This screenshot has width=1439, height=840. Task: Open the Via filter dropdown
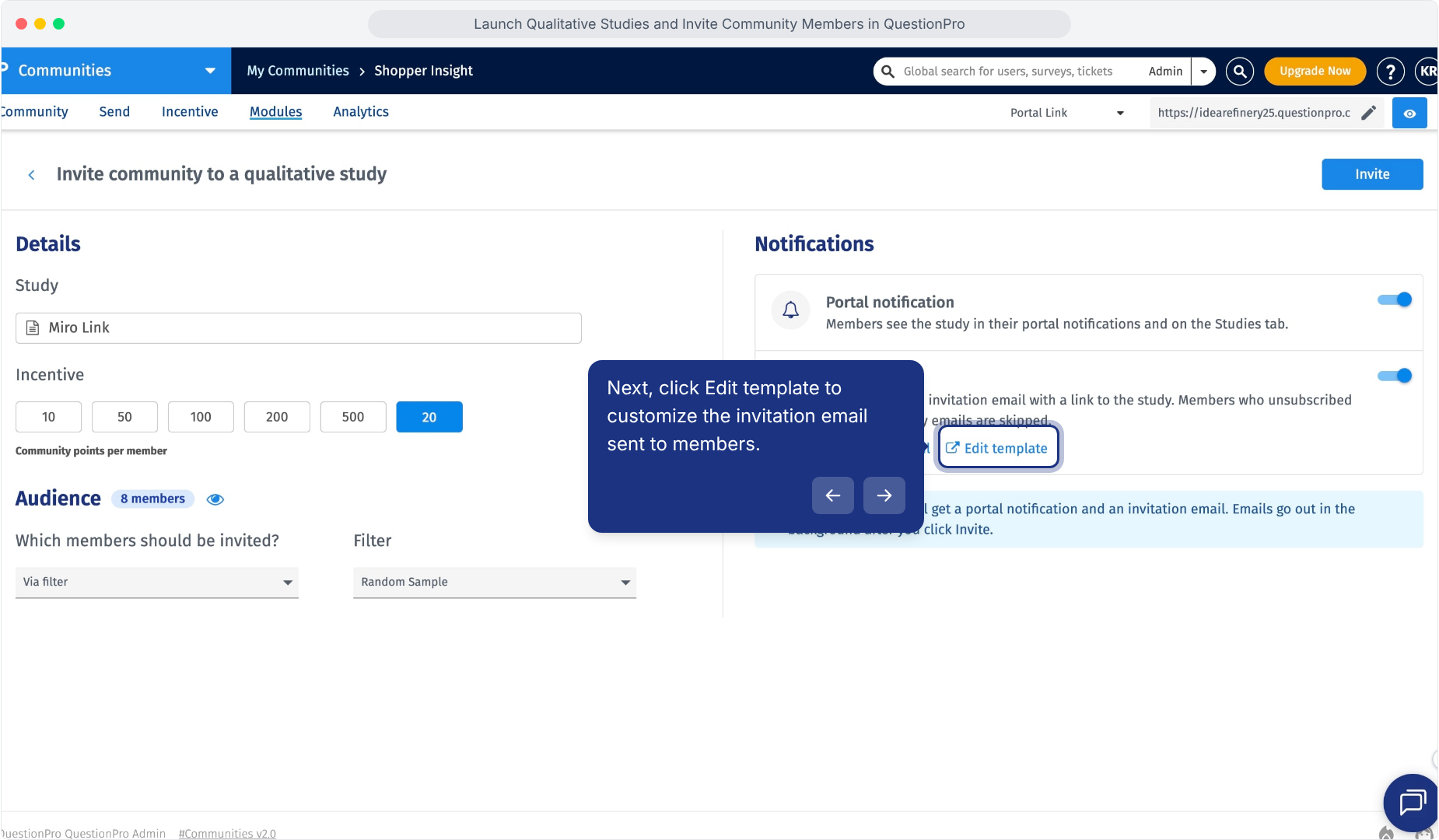click(x=157, y=582)
